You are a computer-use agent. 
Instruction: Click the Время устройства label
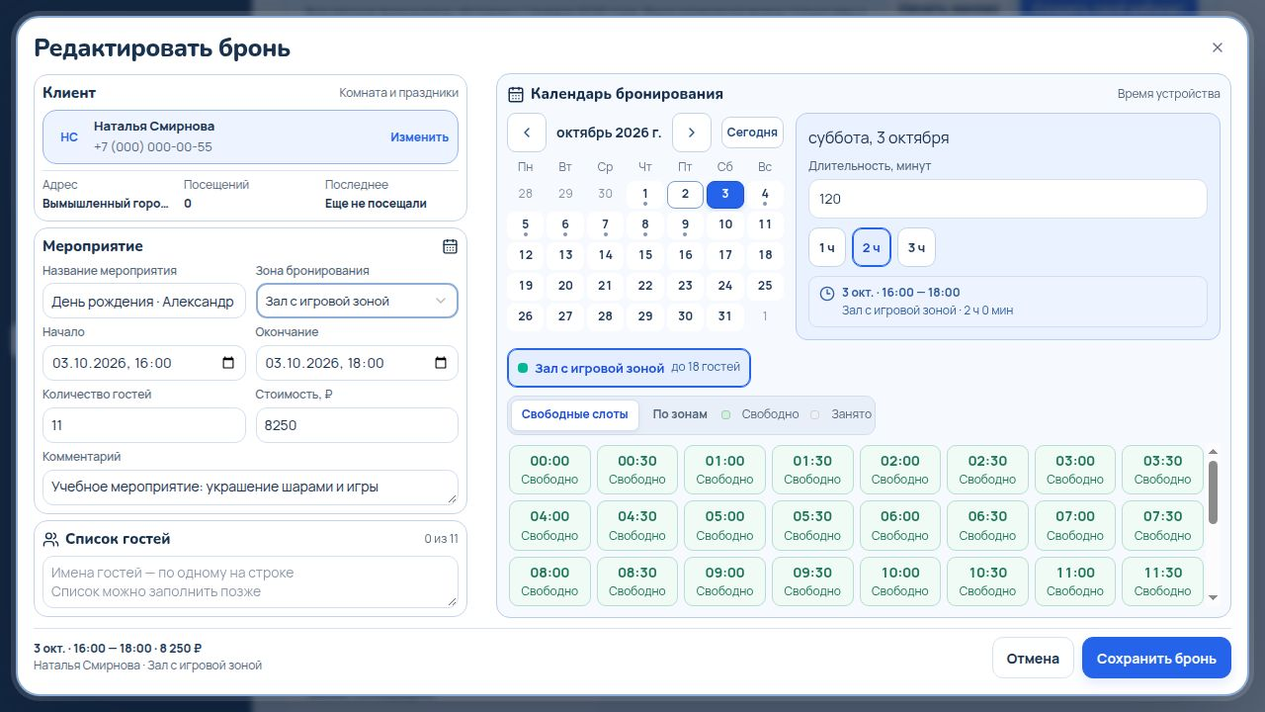coord(1169,93)
